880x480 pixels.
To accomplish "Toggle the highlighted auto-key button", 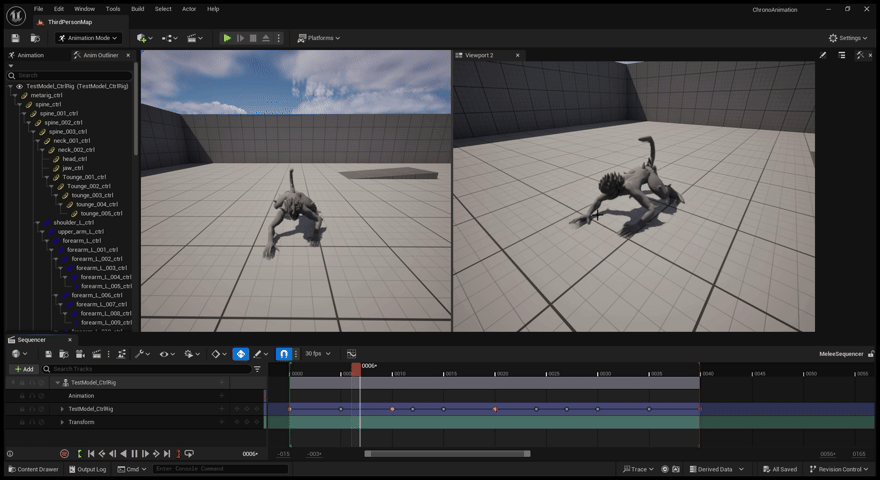I will (x=241, y=354).
